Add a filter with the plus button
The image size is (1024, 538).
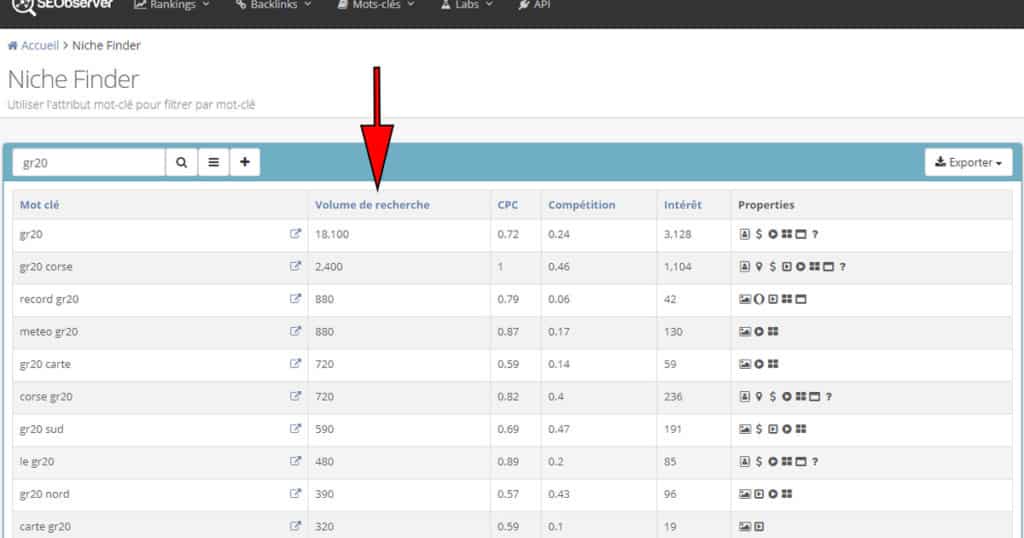[245, 163]
